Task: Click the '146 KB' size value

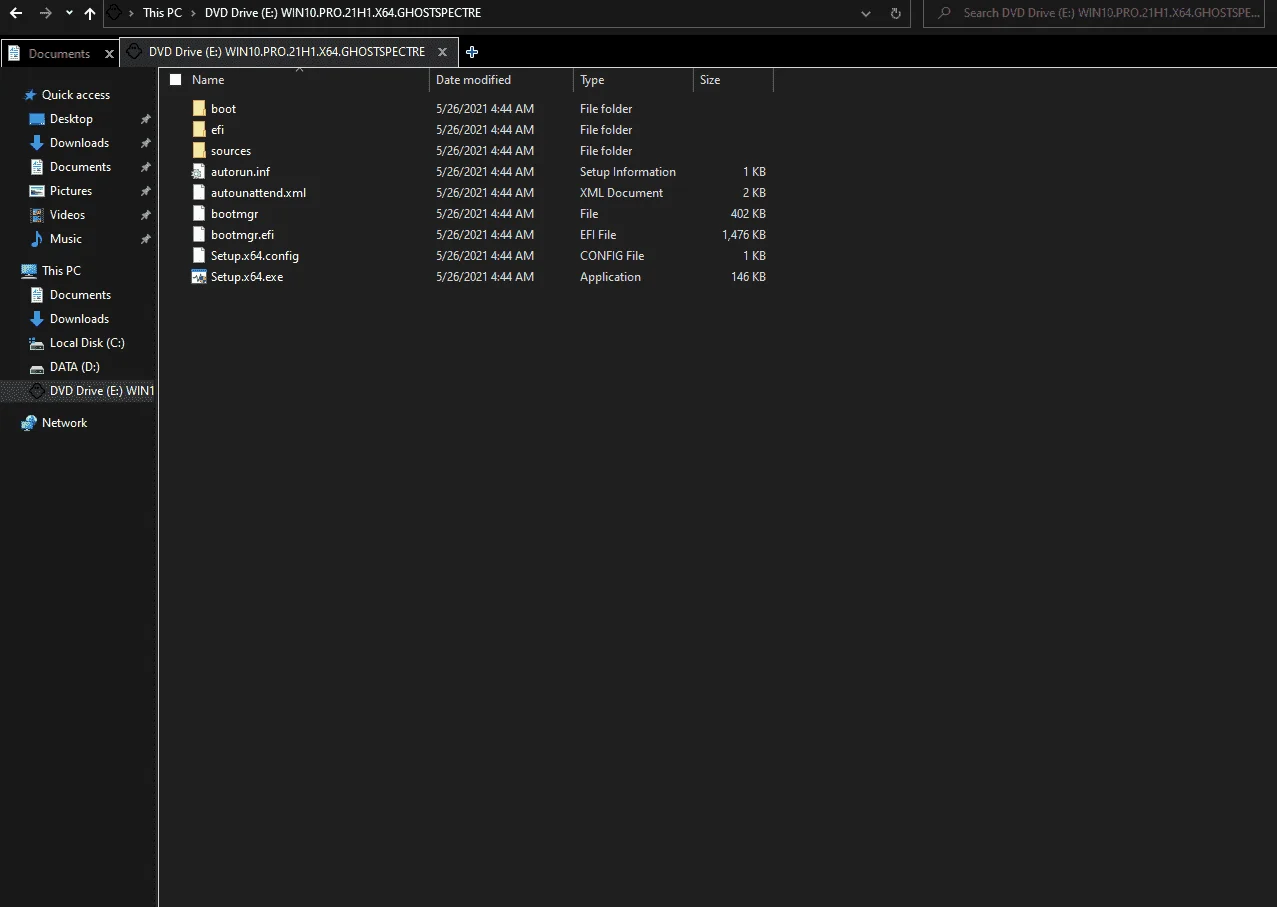Action: pyautogui.click(x=748, y=276)
